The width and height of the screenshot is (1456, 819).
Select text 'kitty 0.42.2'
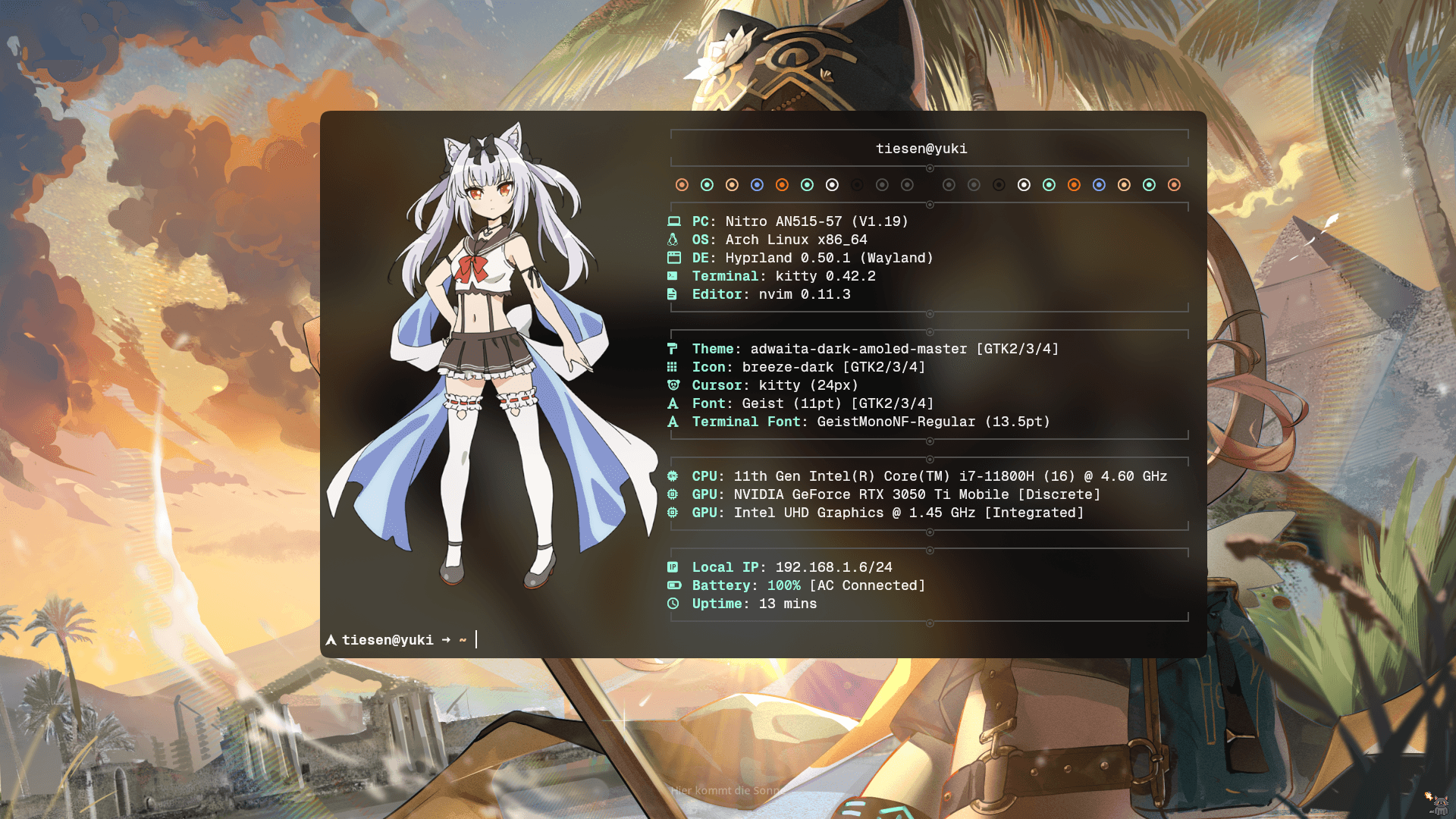[825, 276]
